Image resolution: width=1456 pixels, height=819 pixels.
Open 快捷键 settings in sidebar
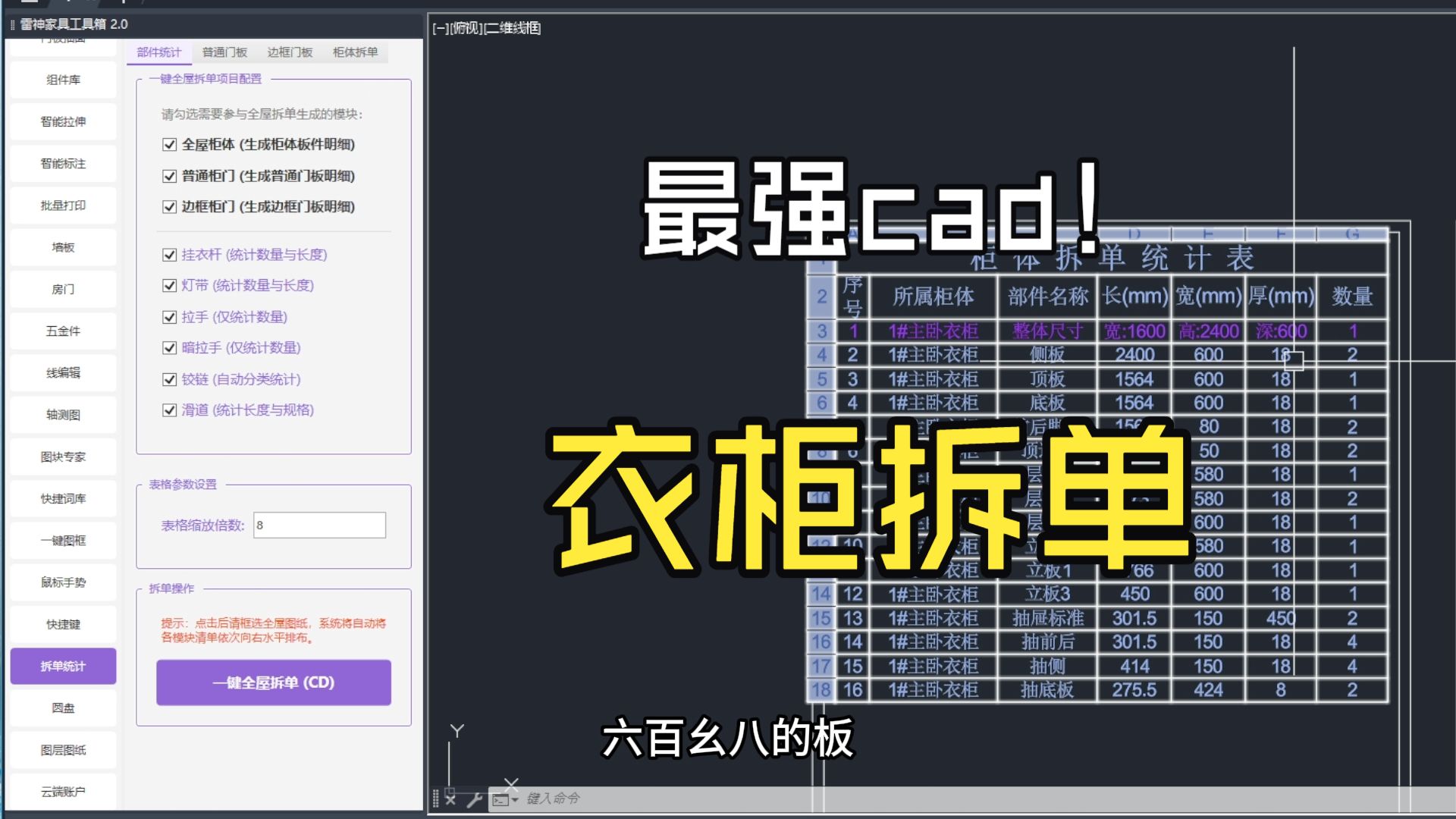coord(64,624)
